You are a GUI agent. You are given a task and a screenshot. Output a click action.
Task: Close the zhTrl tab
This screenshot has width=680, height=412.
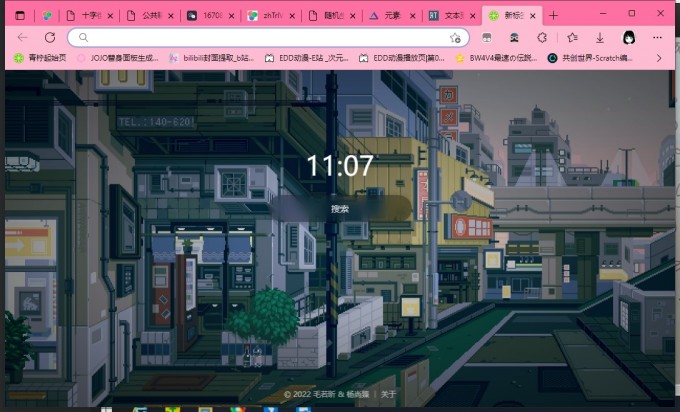point(292,16)
